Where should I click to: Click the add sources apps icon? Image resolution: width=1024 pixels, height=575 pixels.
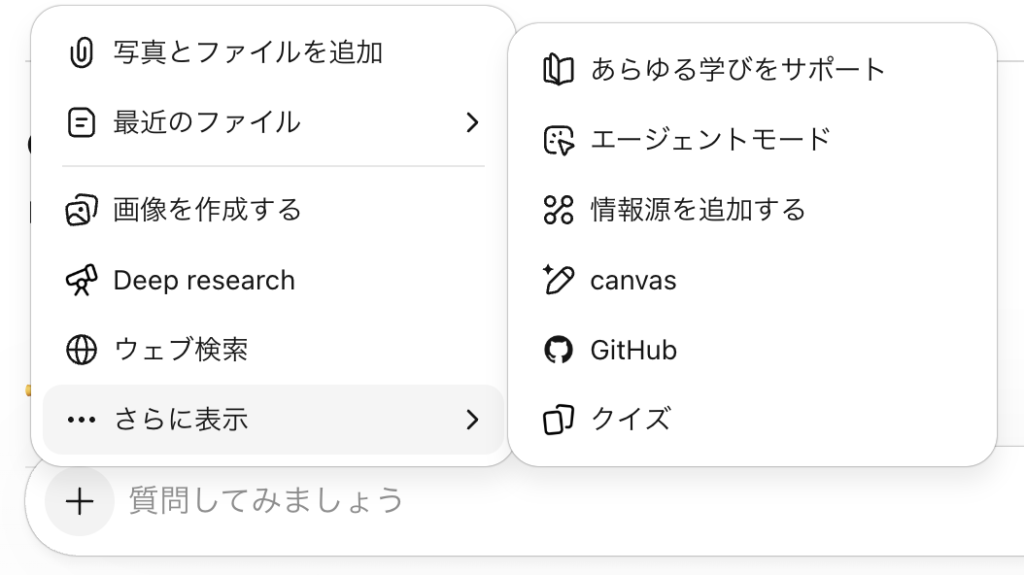(558, 210)
